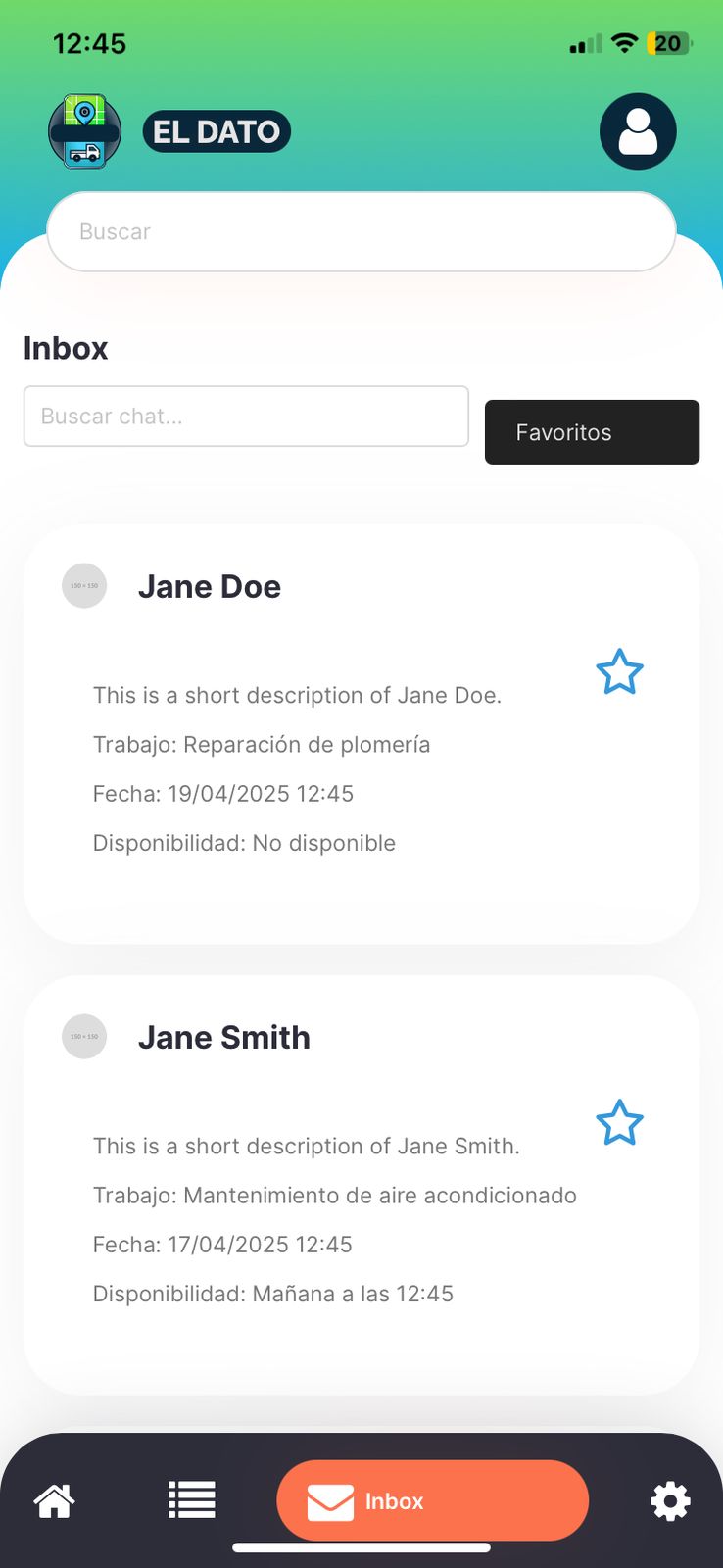This screenshot has width=723, height=1568.
Task: Go to the Home icon
Action: click(x=55, y=1500)
